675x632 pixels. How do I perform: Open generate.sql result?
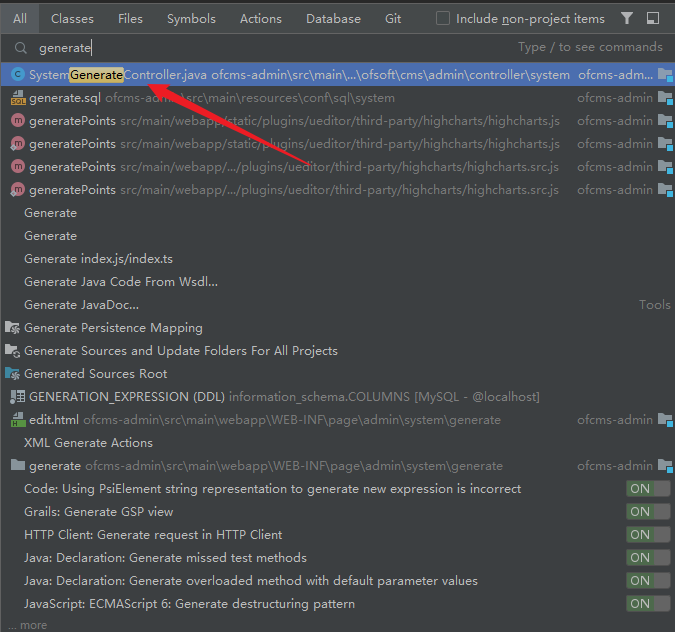[x=338, y=98]
